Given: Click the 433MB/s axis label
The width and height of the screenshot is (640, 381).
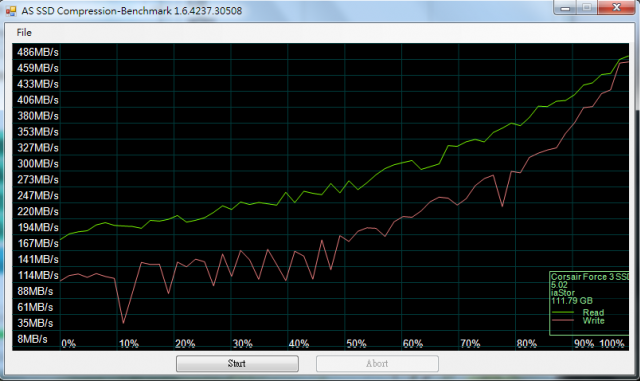Looking at the screenshot, I should (x=38, y=84).
